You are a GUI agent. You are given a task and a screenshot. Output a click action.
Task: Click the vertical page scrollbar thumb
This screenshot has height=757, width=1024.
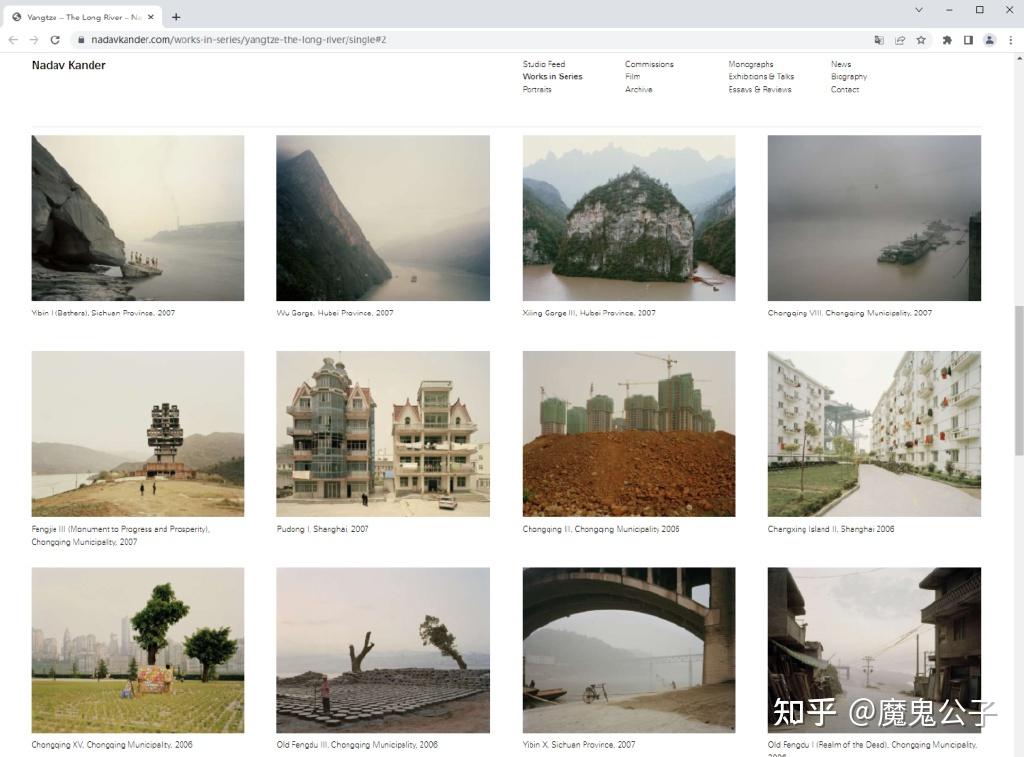(1019, 380)
